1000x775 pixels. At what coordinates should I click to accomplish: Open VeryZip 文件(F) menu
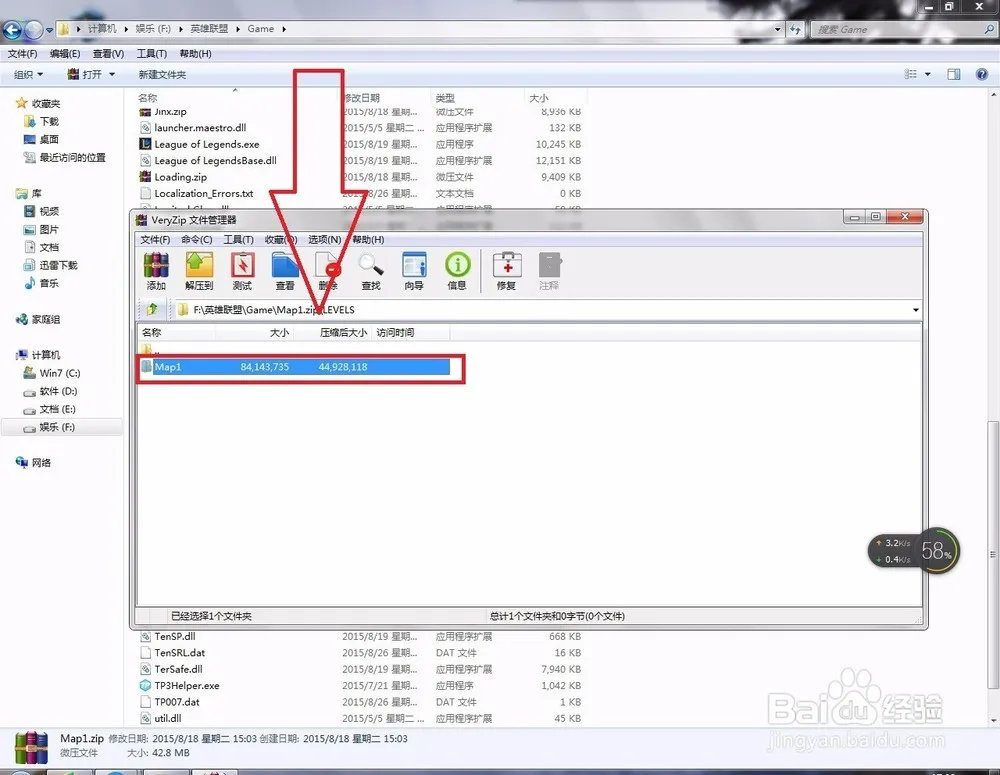pyautogui.click(x=155, y=239)
